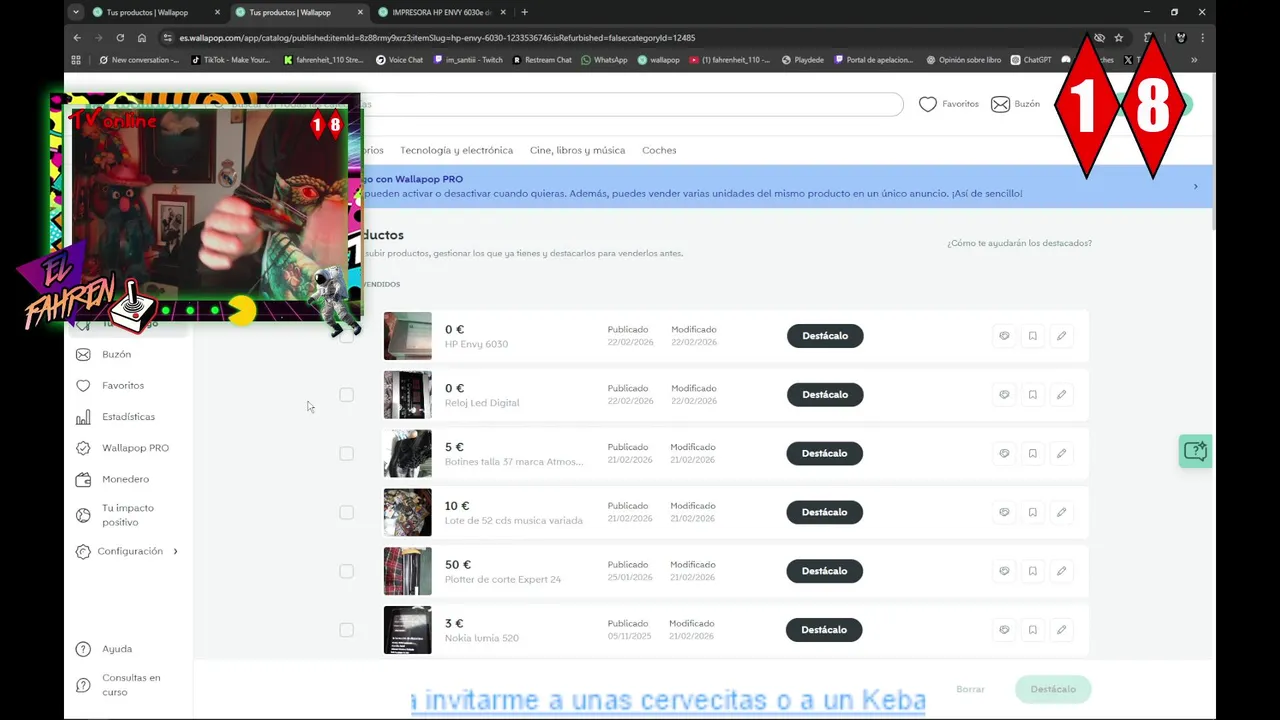Switch to IMPRESORA HP ENVY 6030e tab
The height and width of the screenshot is (720, 1280).
pyautogui.click(x=440, y=12)
